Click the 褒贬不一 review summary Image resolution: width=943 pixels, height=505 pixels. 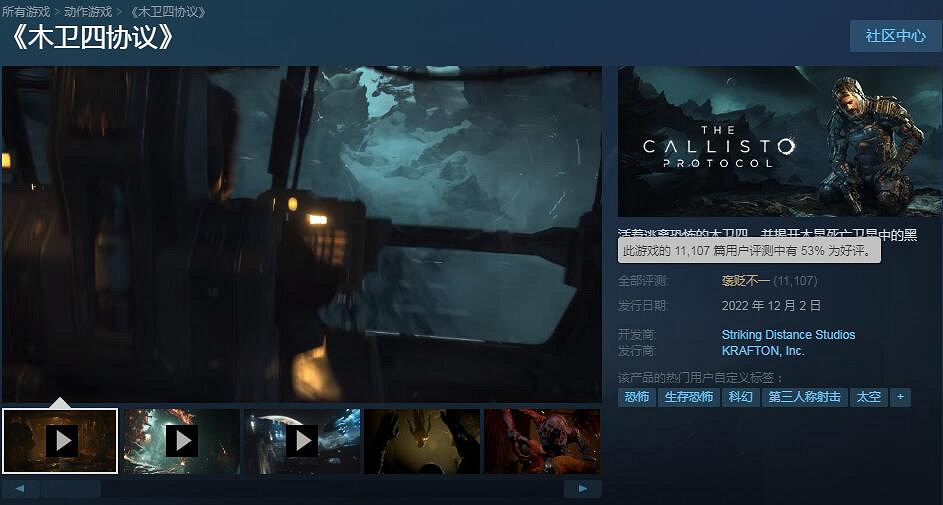(744, 281)
